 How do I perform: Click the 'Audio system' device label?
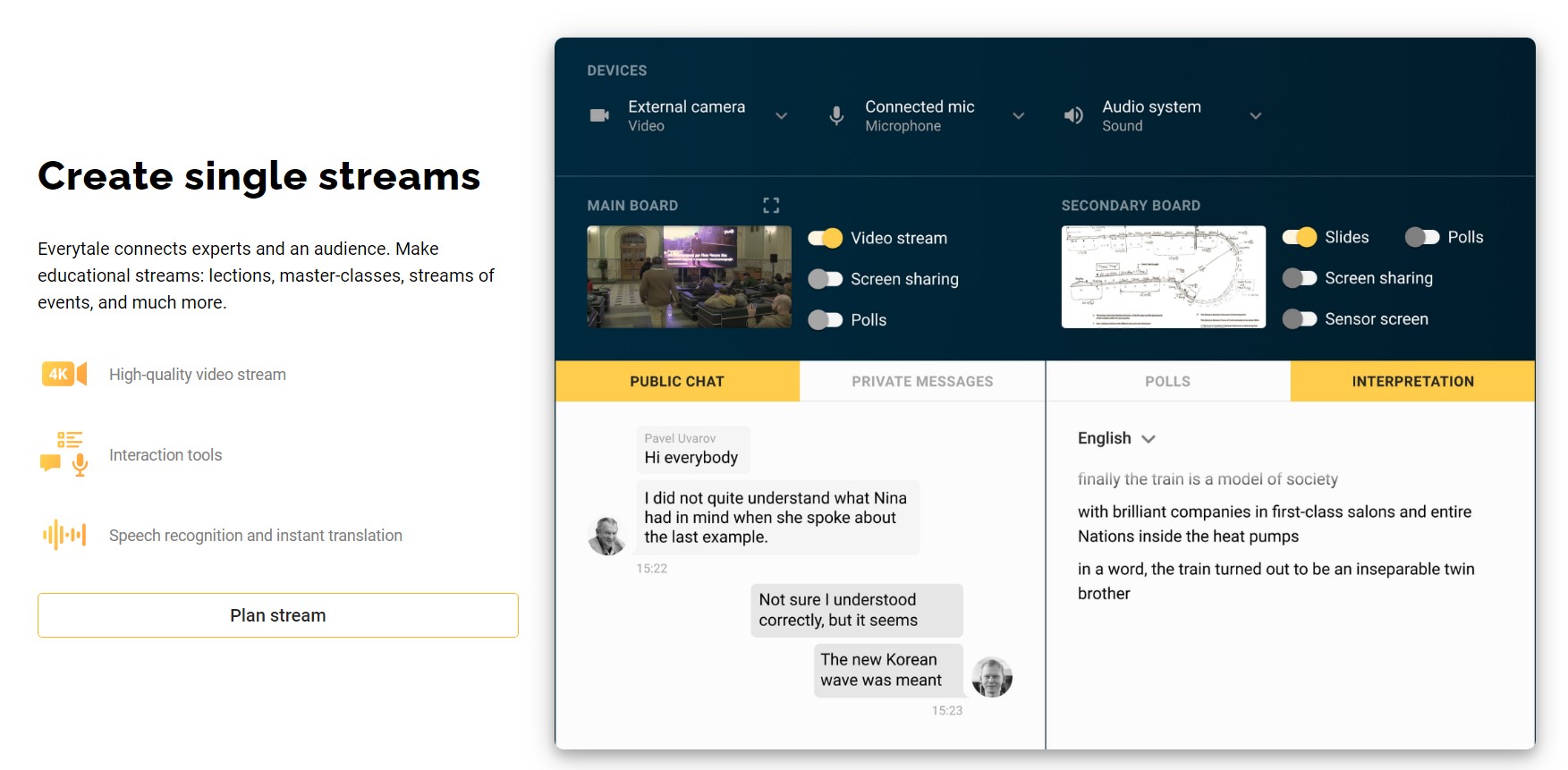(1152, 106)
